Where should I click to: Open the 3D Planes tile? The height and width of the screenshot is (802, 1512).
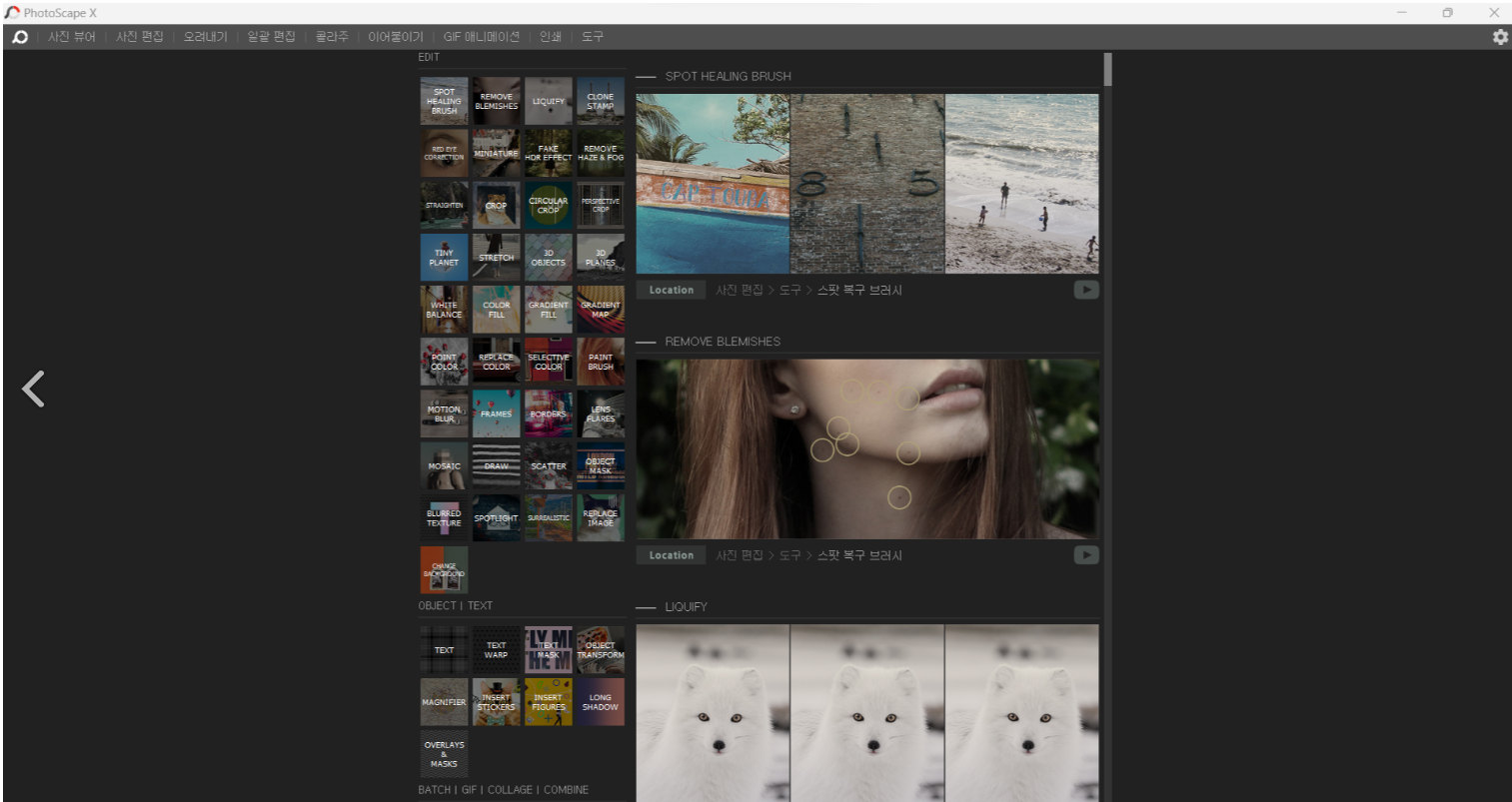[600, 258]
